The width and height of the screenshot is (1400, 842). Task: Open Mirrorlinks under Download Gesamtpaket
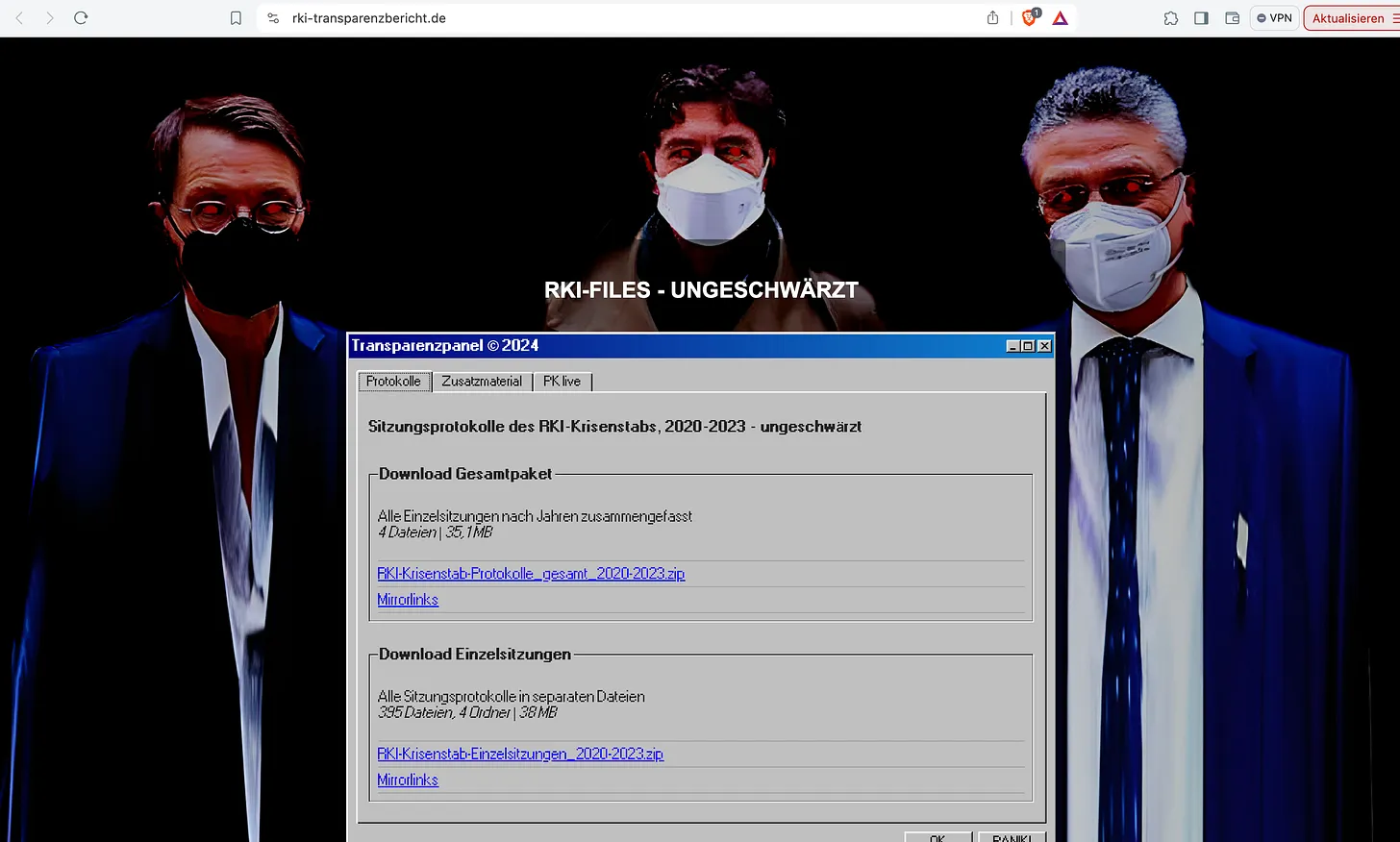click(x=408, y=600)
